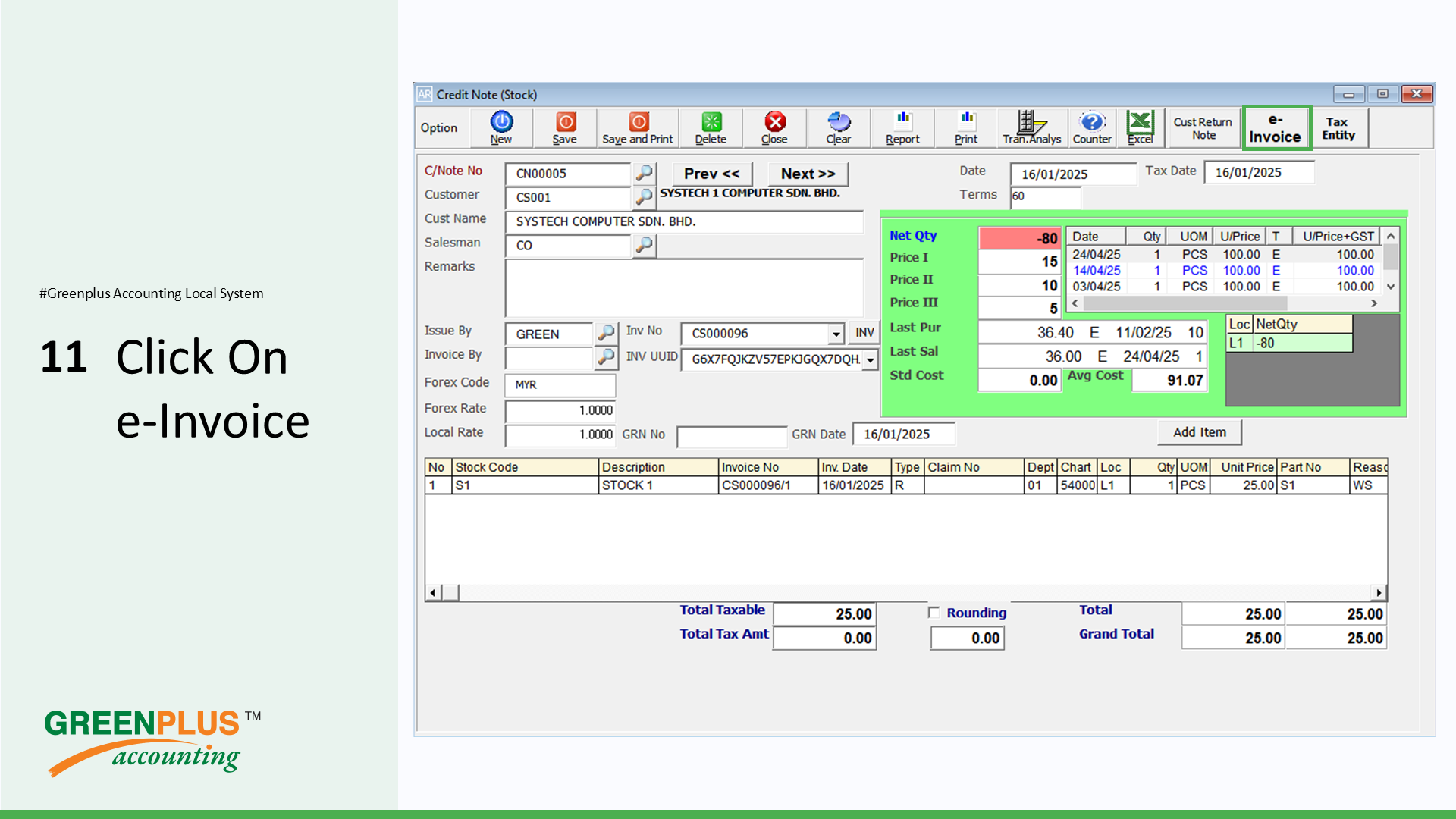Image resolution: width=1456 pixels, height=819 pixels.
Task: Toggle the Rounding checkbox
Action: point(934,613)
